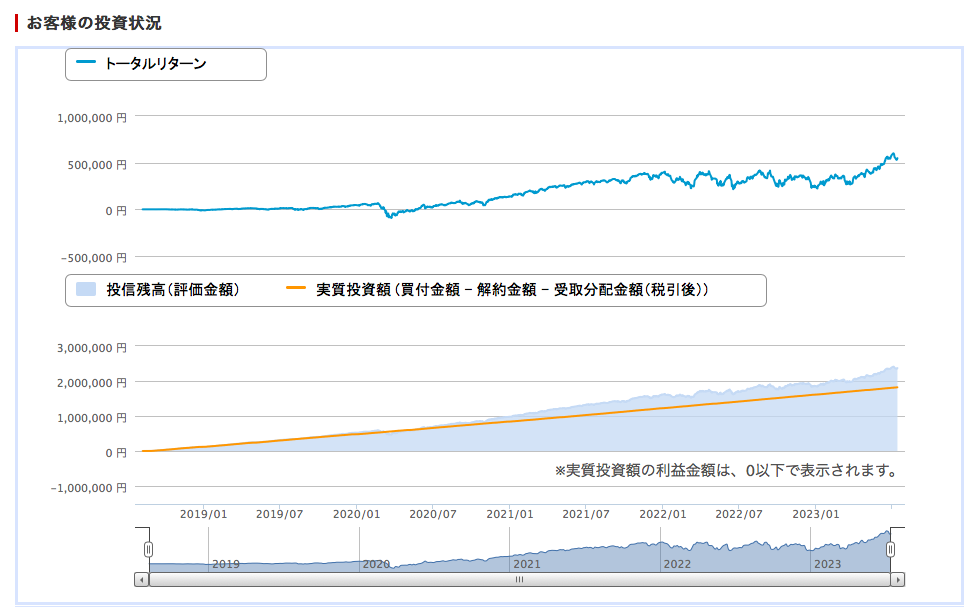This screenshot has height=607, width=974.
Task: Click the 2021 label in range navigator
Action: point(527,564)
